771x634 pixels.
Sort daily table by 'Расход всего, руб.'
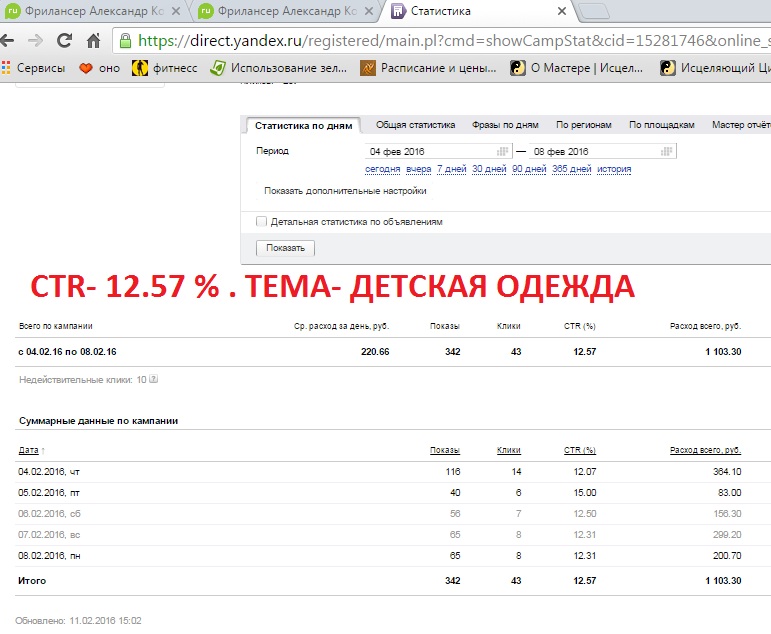[705, 450]
